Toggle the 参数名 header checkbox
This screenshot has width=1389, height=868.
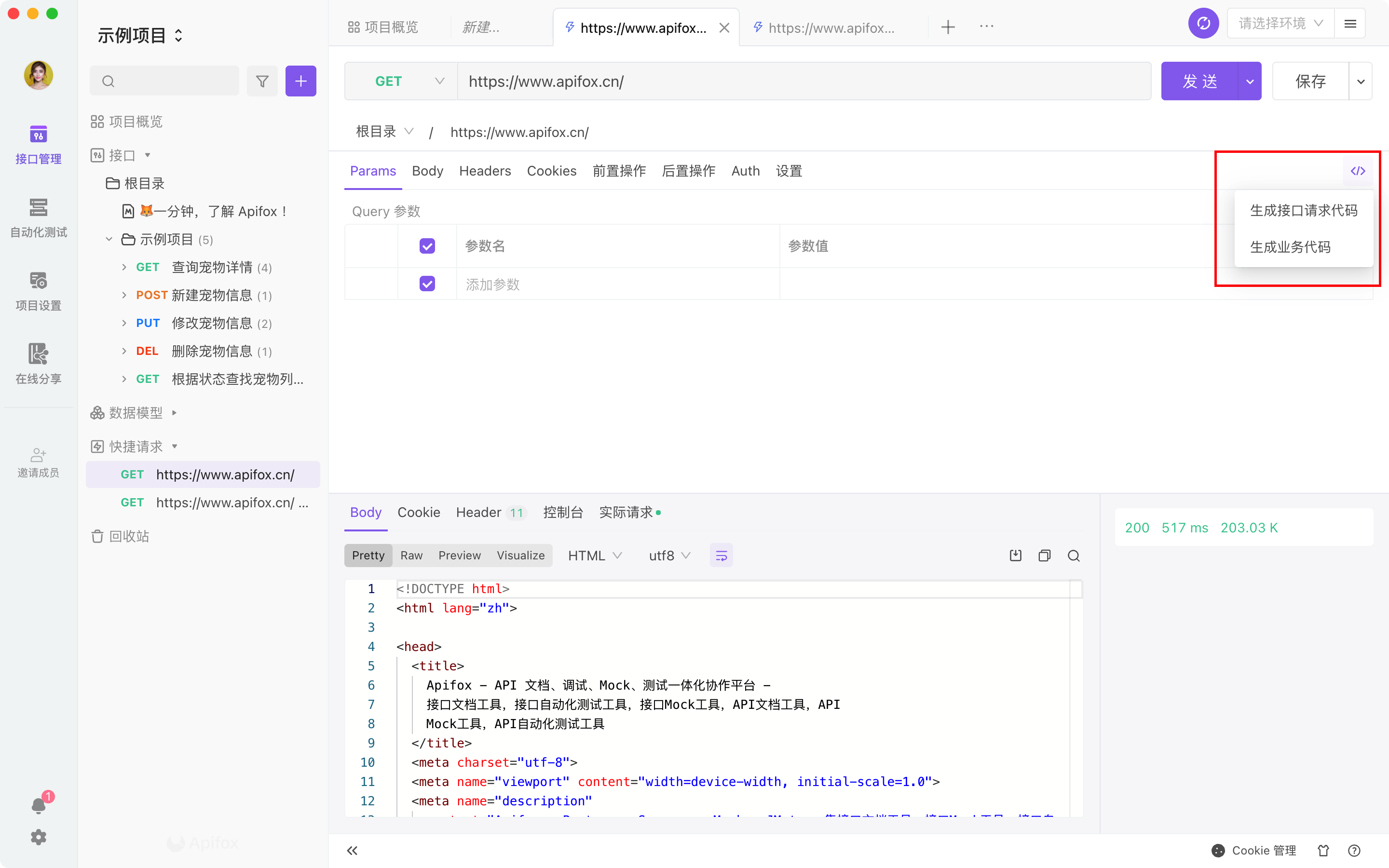(x=427, y=246)
